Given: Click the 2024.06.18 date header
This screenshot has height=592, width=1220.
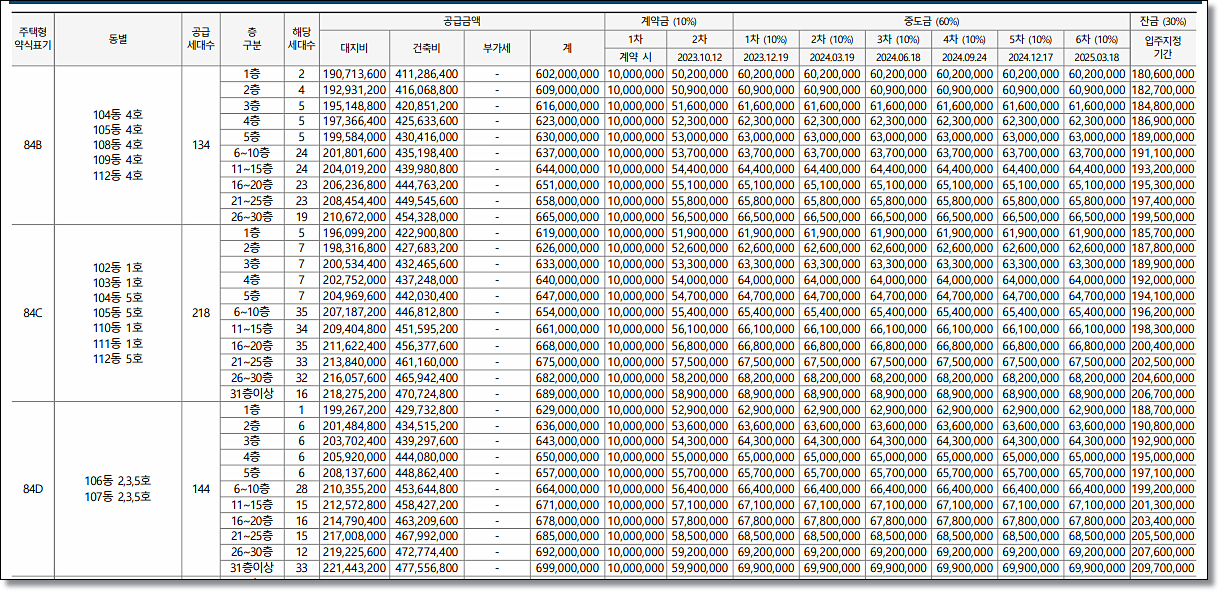Looking at the screenshot, I should 898,56.
